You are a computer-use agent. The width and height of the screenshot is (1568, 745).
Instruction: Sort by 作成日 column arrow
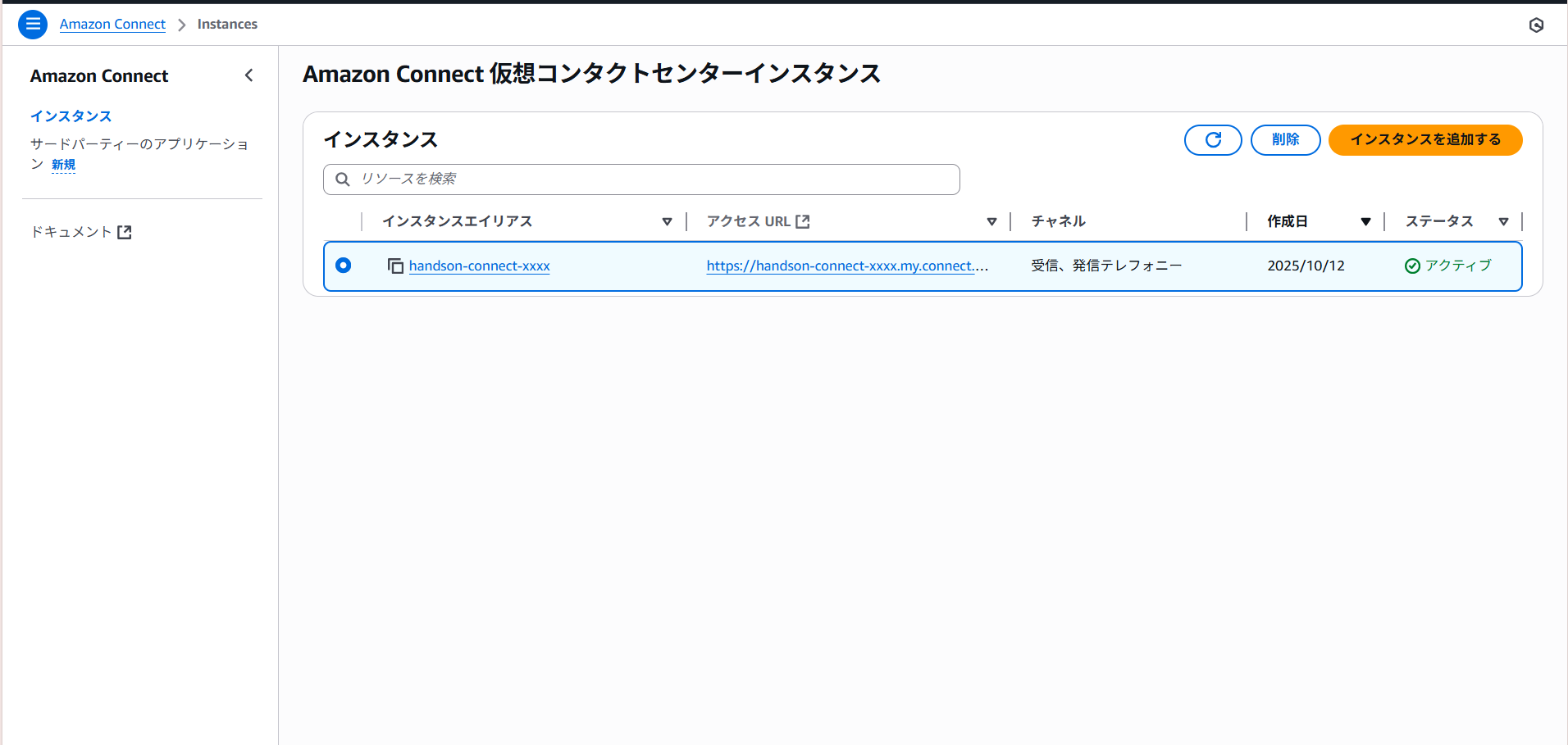1365,221
